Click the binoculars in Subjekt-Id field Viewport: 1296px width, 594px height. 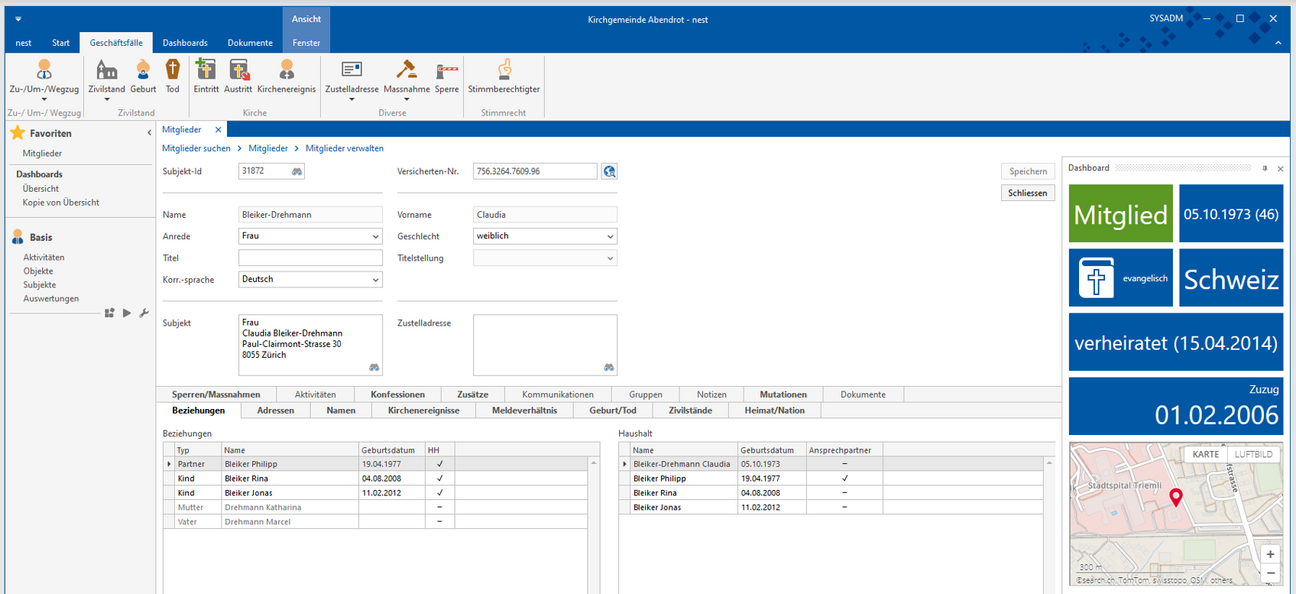pyautogui.click(x=297, y=172)
